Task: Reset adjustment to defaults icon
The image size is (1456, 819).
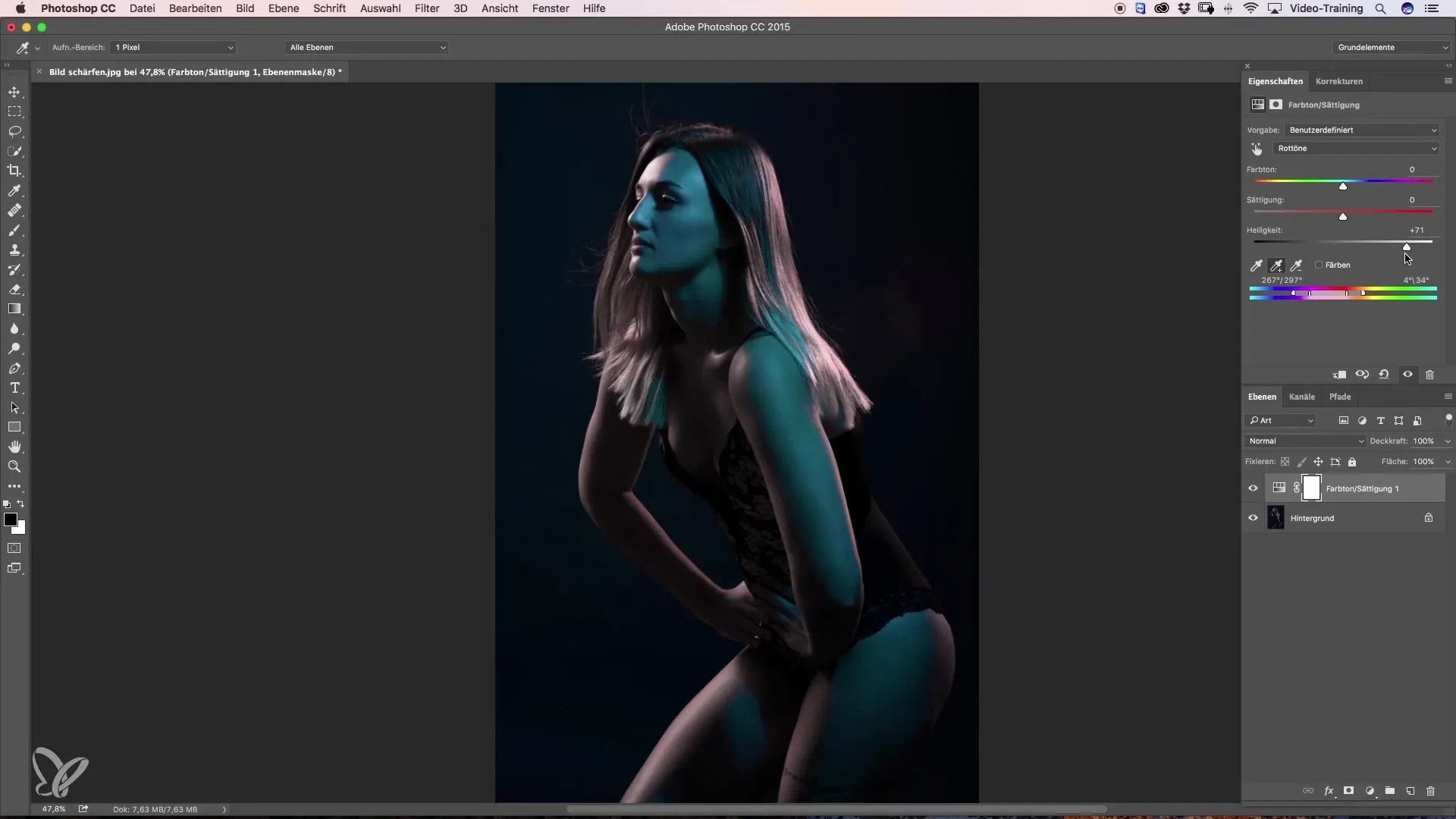Action: pyautogui.click(x=1384, y=375)
